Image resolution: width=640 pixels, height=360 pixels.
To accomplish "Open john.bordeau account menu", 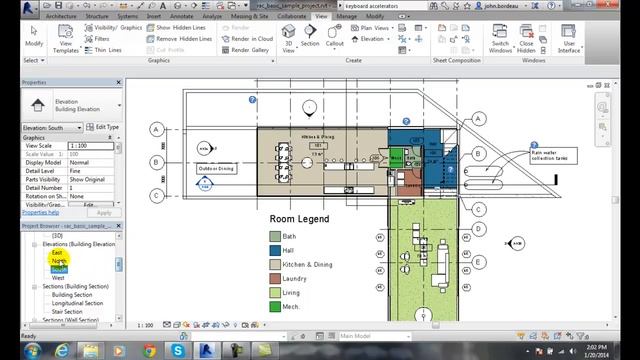I will point(501,6).
